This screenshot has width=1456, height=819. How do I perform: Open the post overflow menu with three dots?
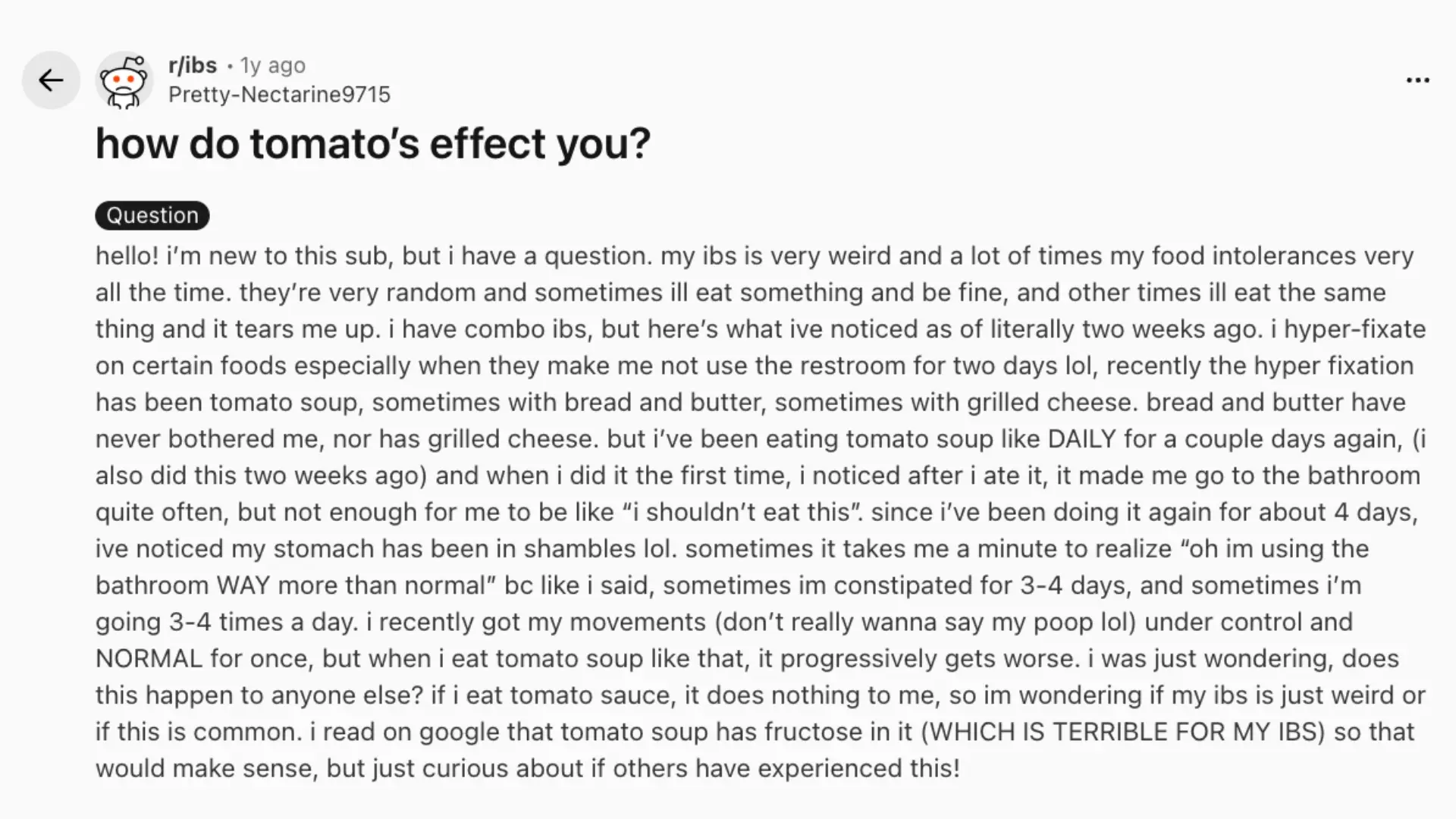[1417, 80]
